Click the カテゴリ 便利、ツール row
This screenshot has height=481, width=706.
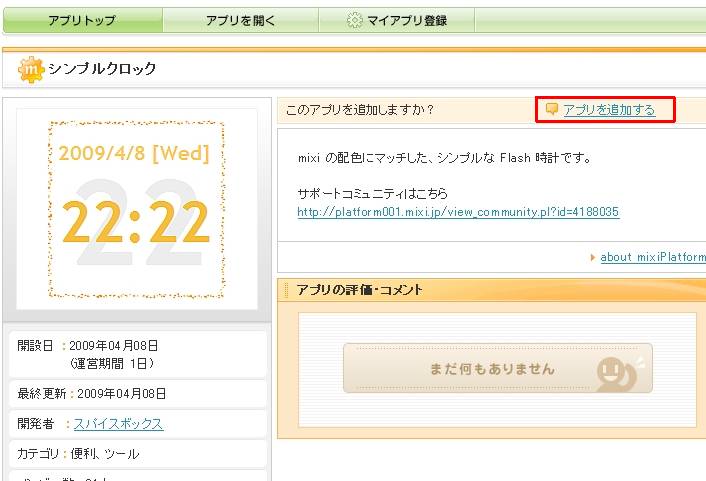138,454
